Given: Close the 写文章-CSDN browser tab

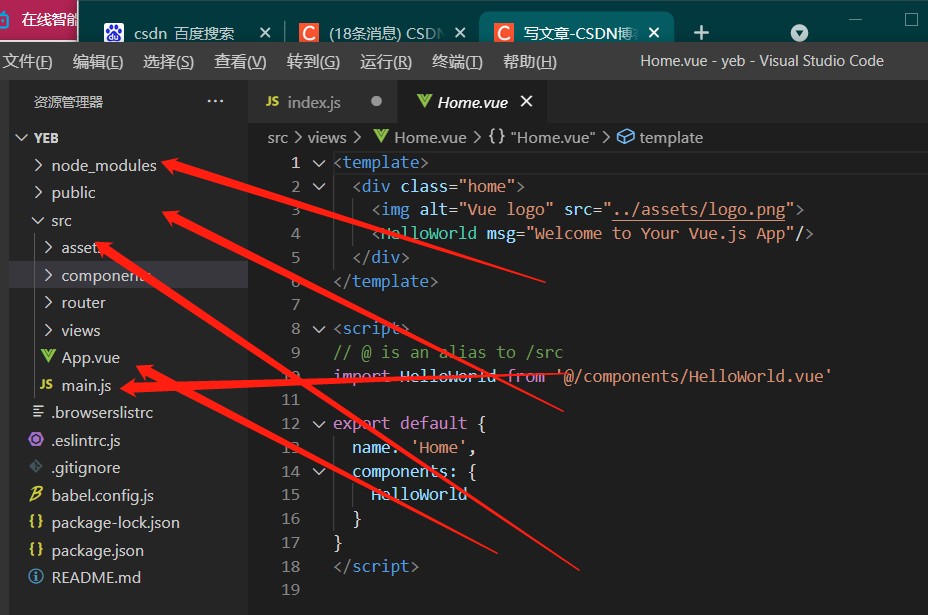Looking at the screenshot, I should [654, 33].
